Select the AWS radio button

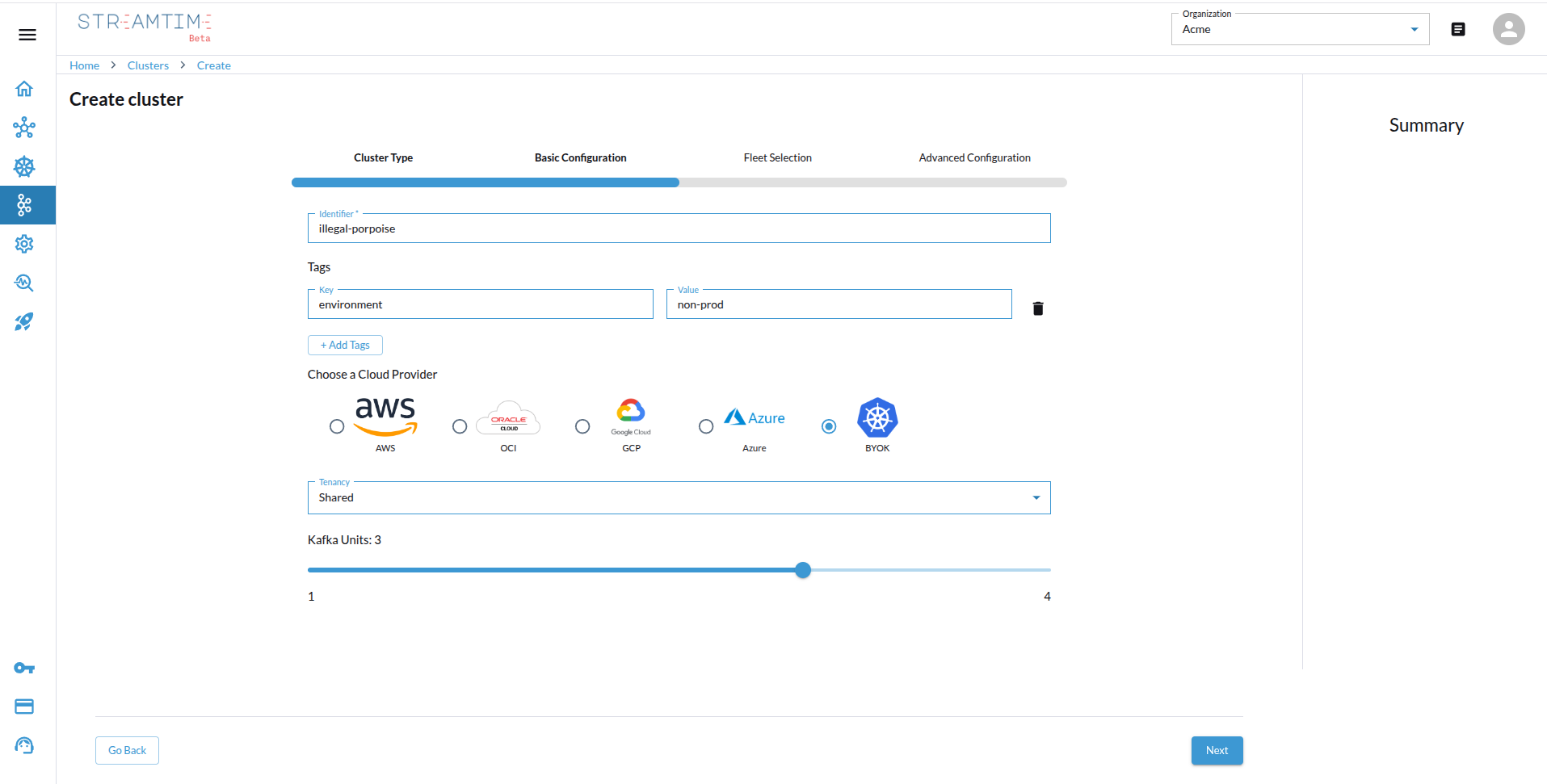click(x=337, y=426)
